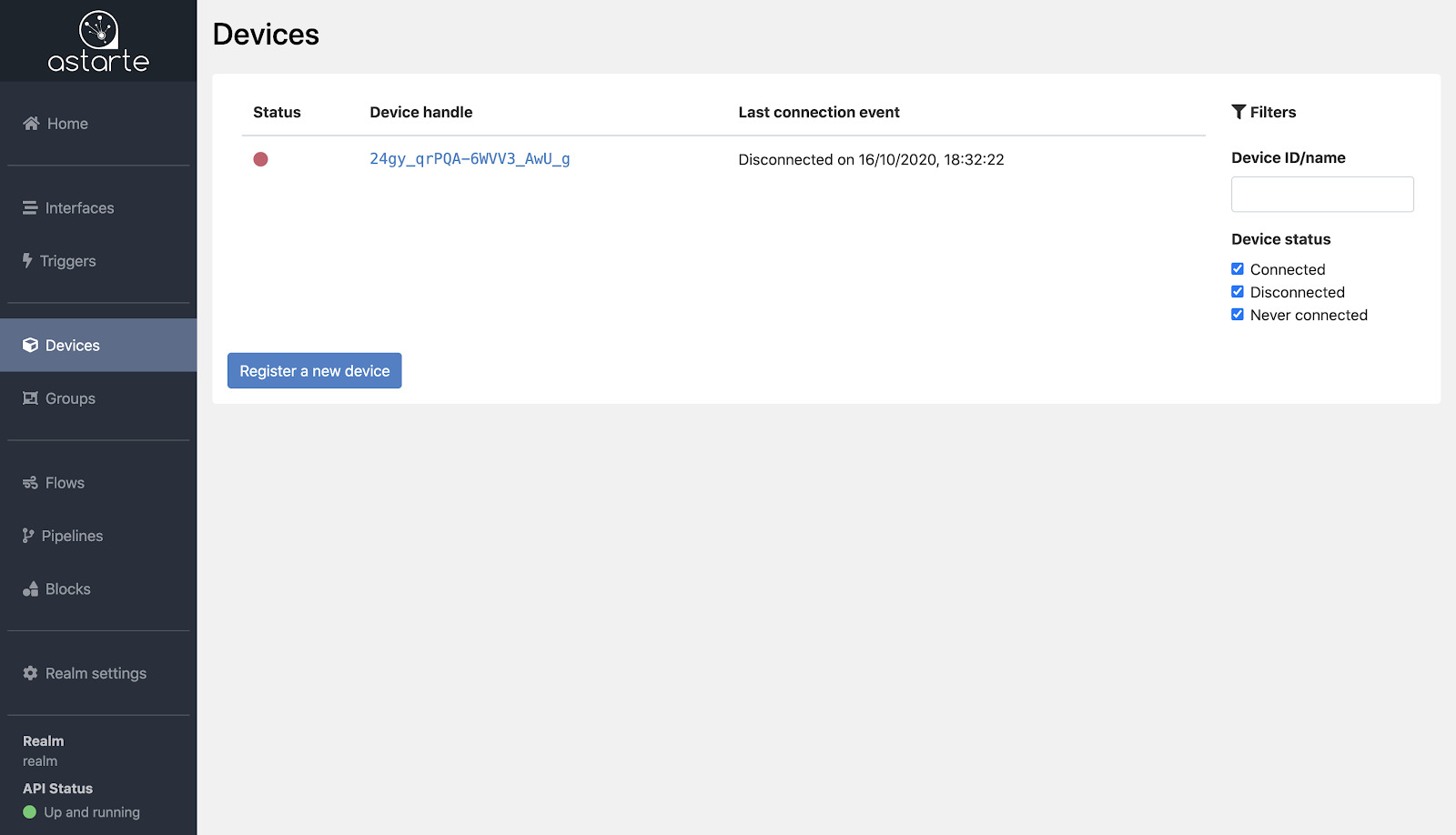1456x835 pixels.
Task: Open Flows using its flow diagram icon
Action: point(28,482)
